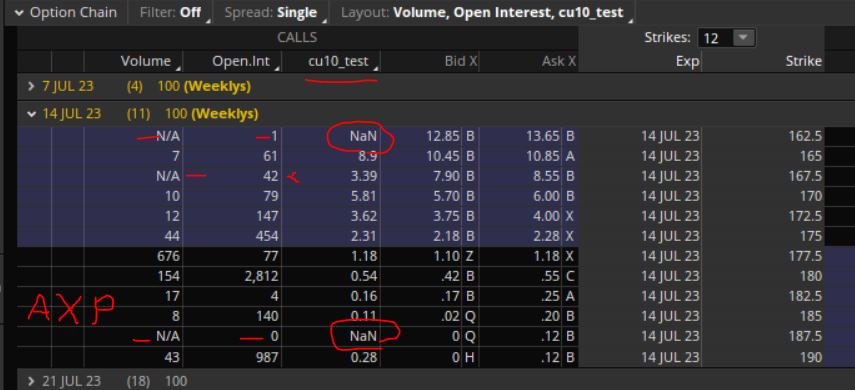855x390 pixels.
Task: Select bid 7.90 for 167.5 strike
Action: [446, 177]
